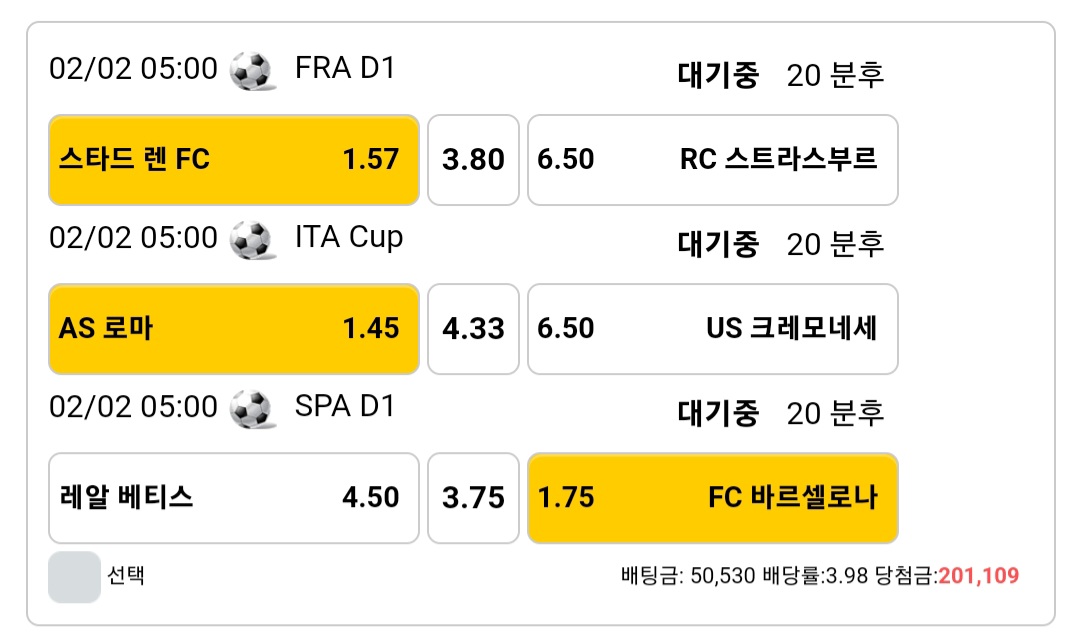Click the soccer ball icon next to SPA D1
Image resolution: width=1080 pixels, height=640 pixels.
click(252, 409)
